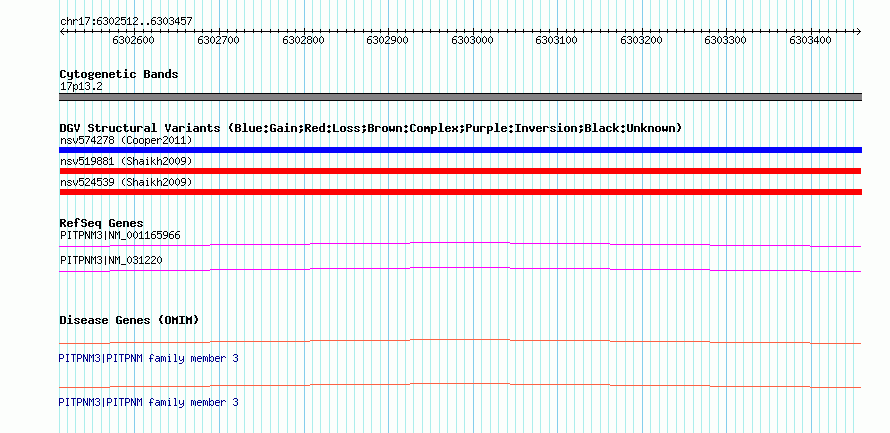Select the DGV Structural Variants track title
The image size is (890, 433).
click(x=371, y=128)
